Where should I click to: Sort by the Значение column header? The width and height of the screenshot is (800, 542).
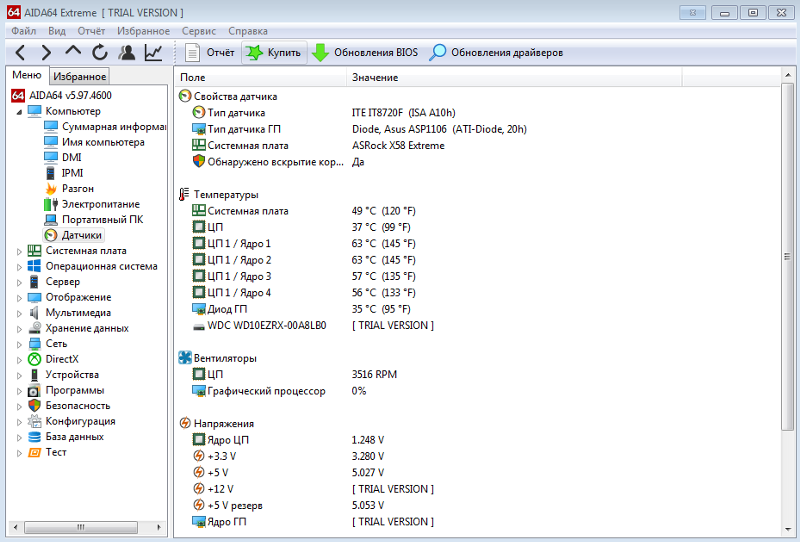click(x=514, y=77)
